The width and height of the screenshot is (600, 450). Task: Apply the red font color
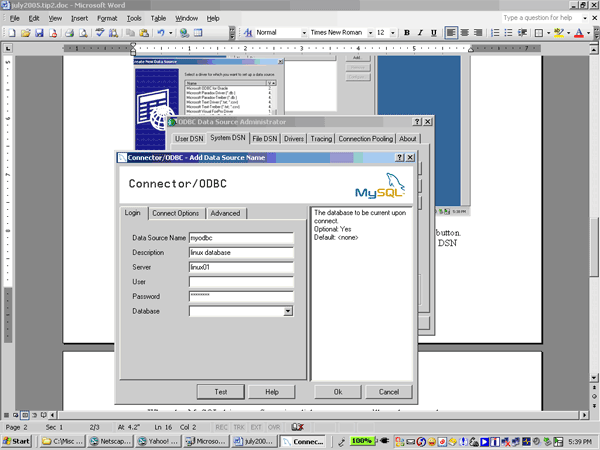[x=579, y=33]
